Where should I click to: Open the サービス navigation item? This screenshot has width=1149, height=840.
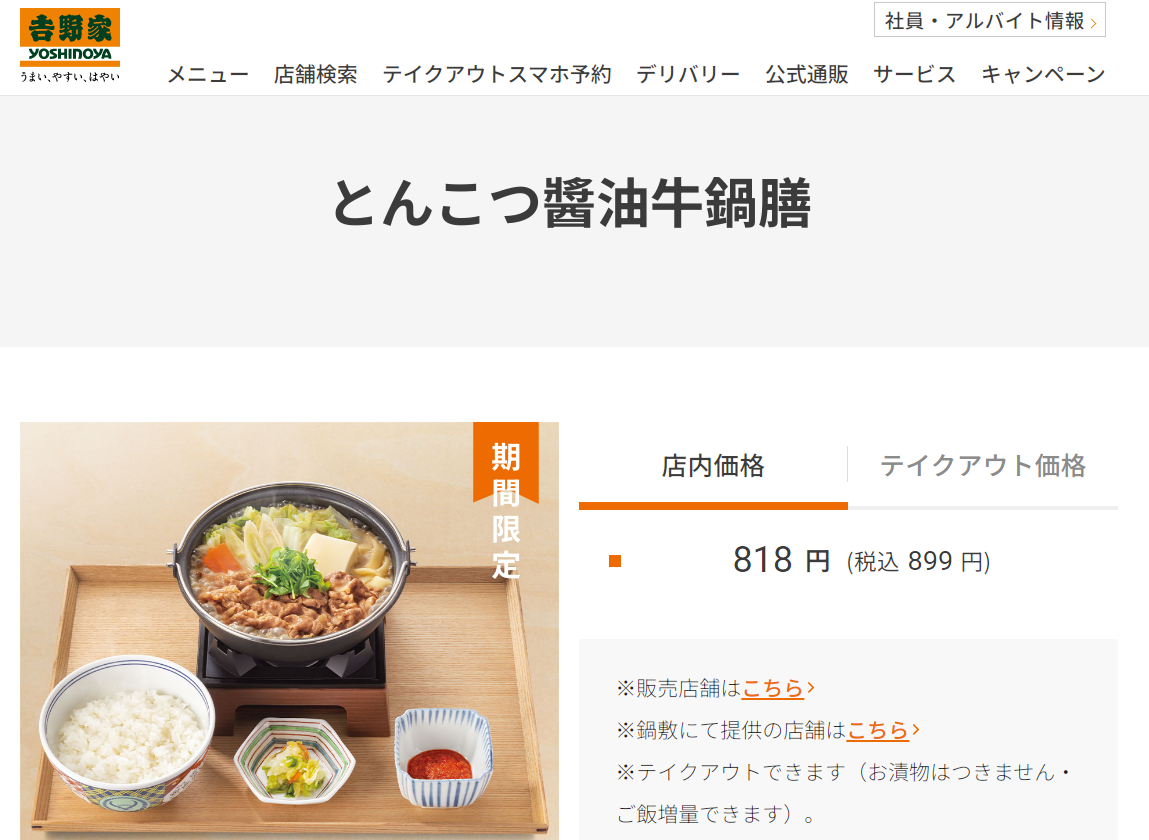tap(915, 75)
